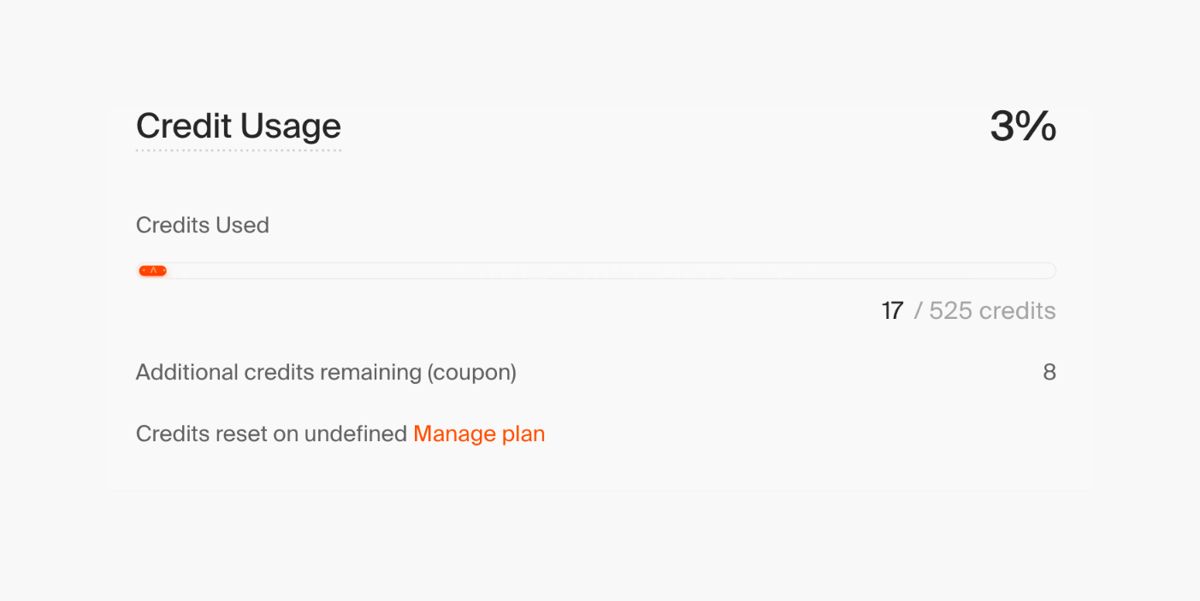Viewport: 1200px width, 601px height.
Task: Click the used credits number 17
Action: coord(892,311)
